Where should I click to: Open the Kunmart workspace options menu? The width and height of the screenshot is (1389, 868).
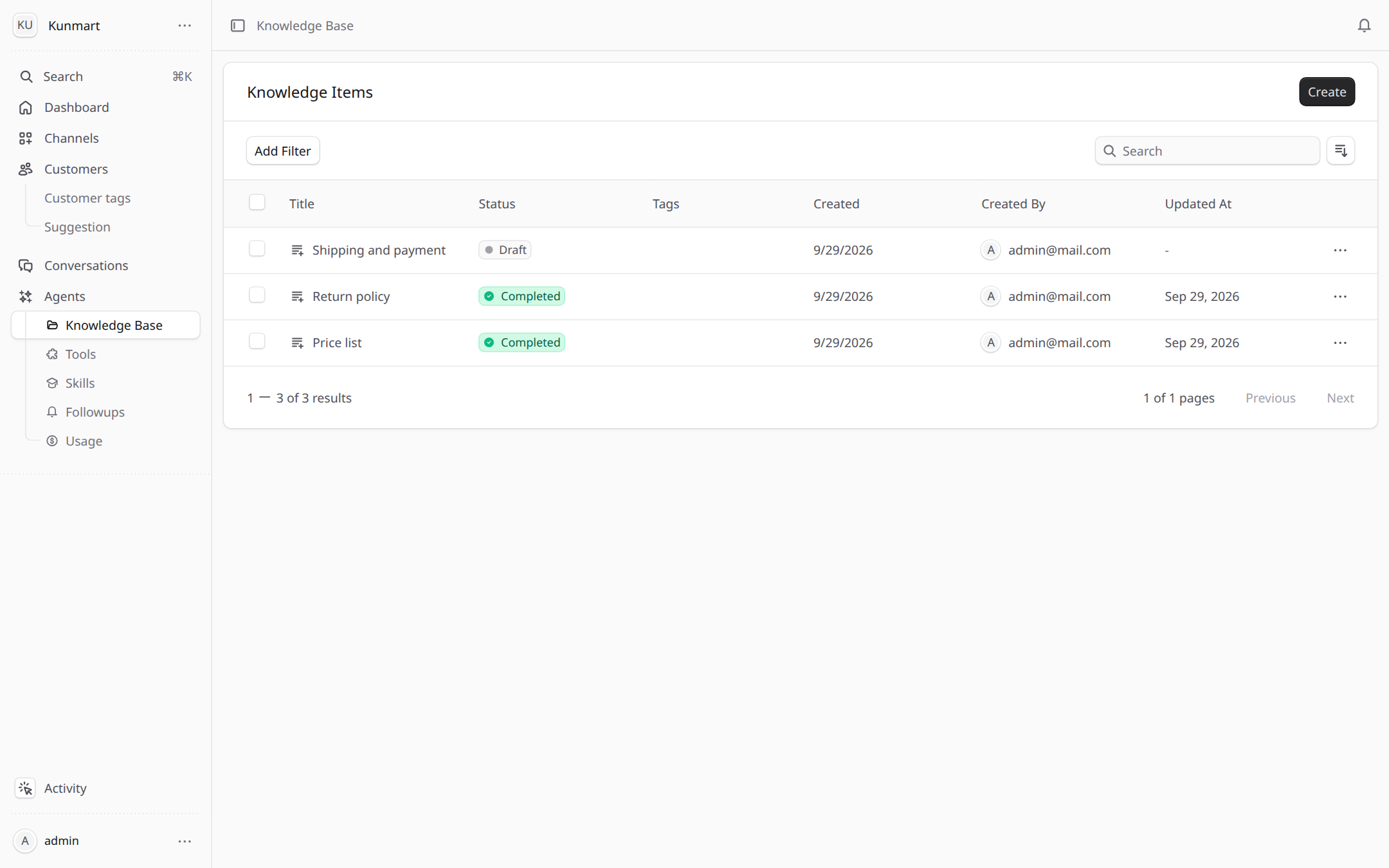click(185, 26)
